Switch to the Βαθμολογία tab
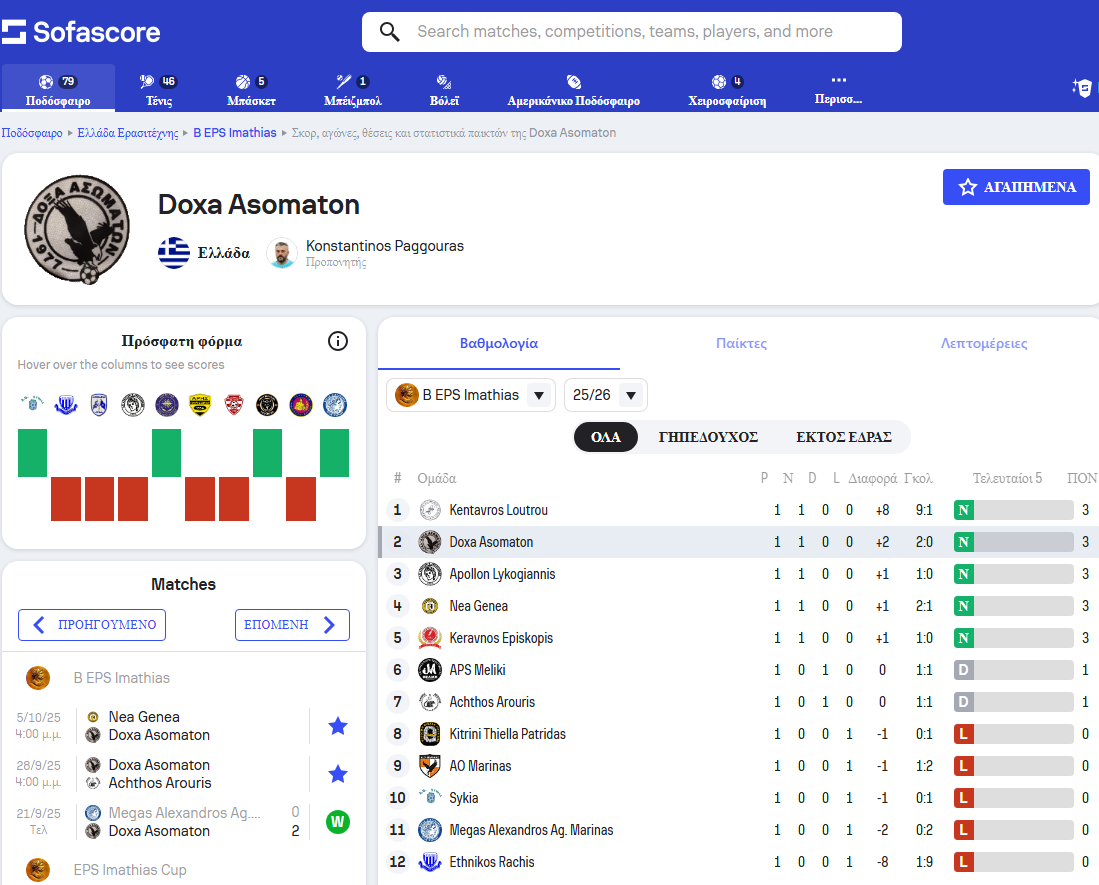 [x=499, y=343]
